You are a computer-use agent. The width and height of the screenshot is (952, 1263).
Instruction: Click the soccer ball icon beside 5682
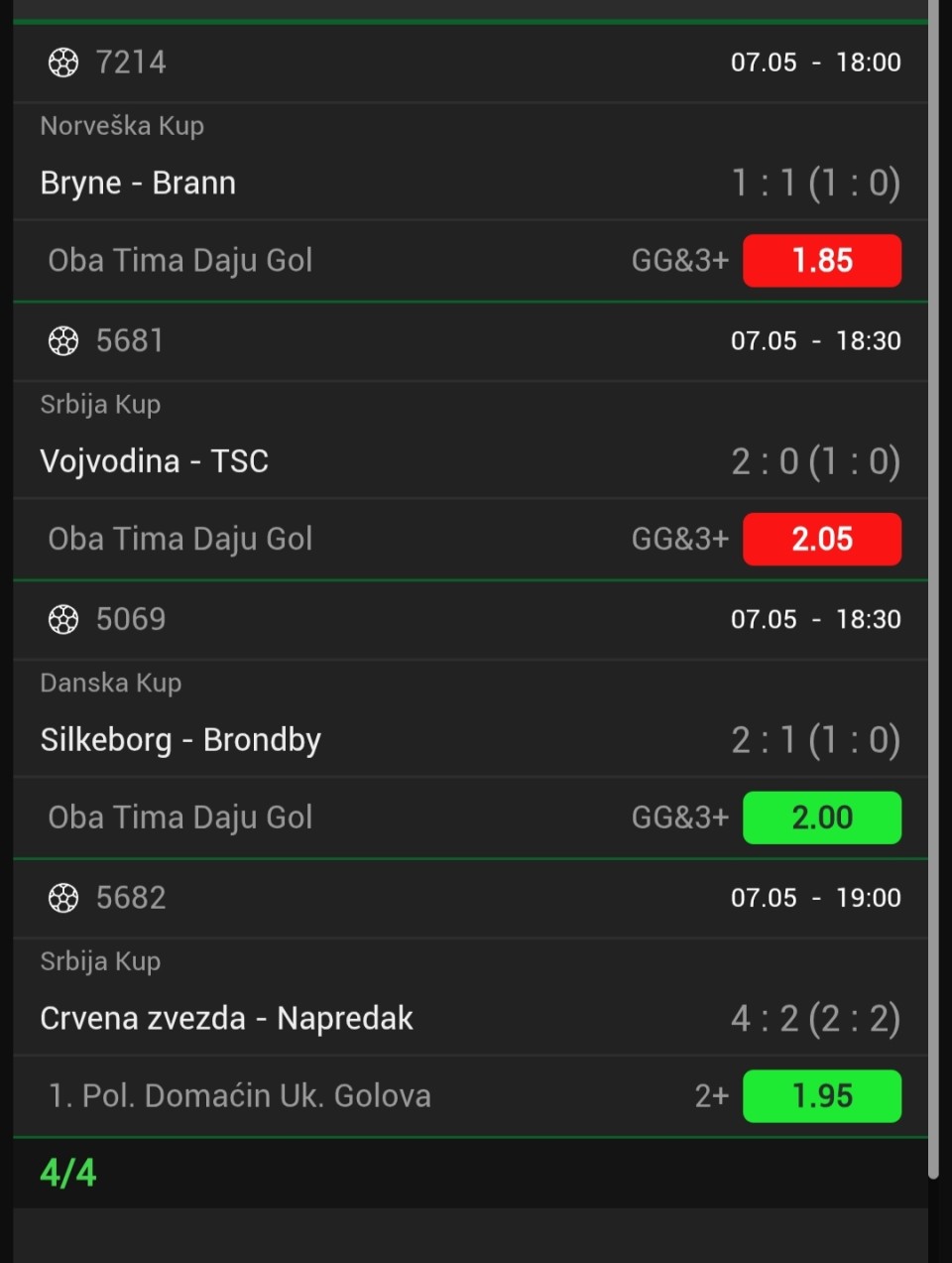63,898
